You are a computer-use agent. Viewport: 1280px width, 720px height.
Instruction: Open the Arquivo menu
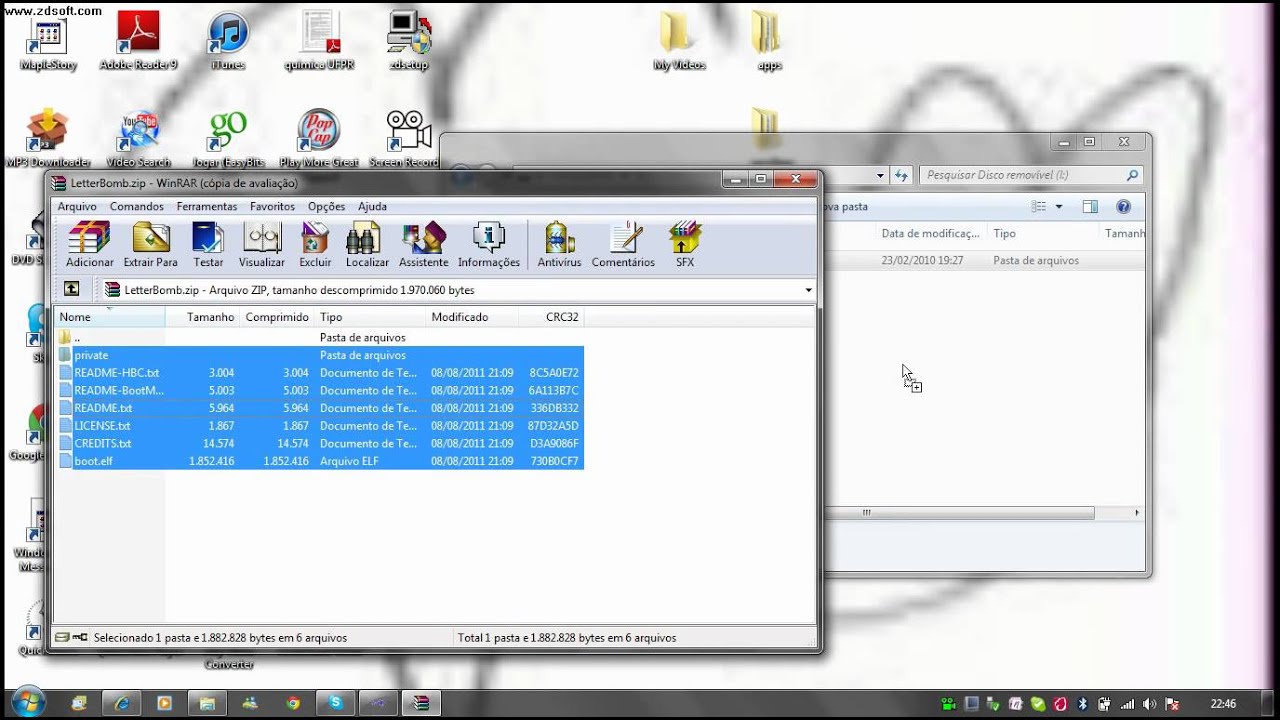pyautogui.click(x=77, y=206)
